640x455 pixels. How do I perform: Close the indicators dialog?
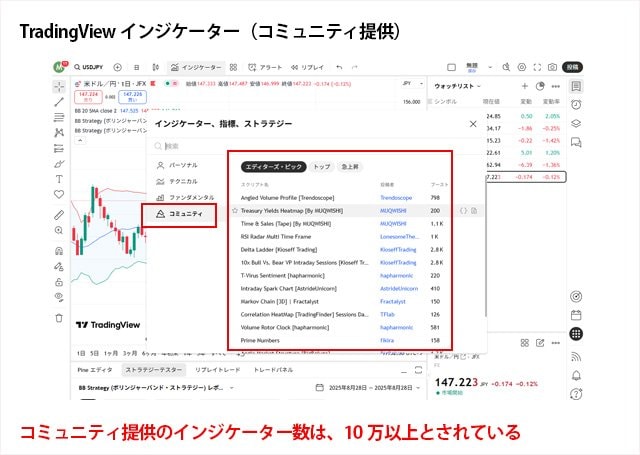pos(473,124)
